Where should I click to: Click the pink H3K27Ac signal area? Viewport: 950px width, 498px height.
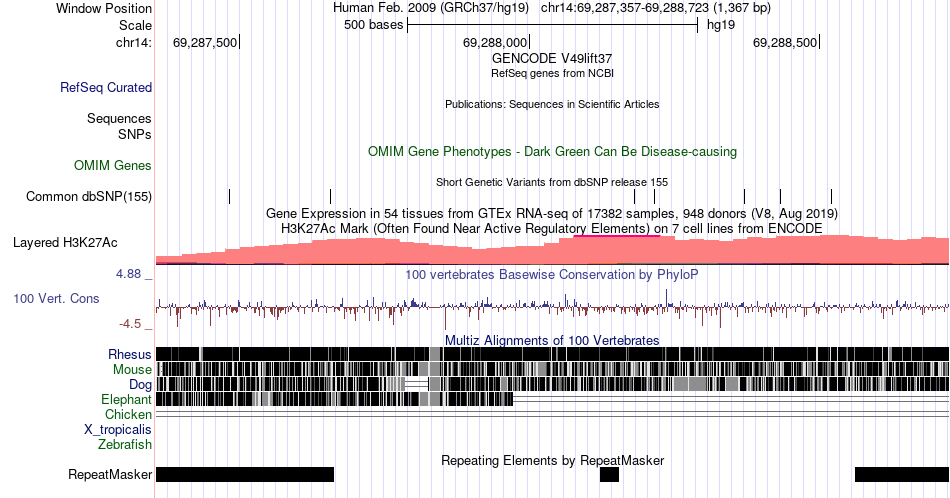click(552, 251)
